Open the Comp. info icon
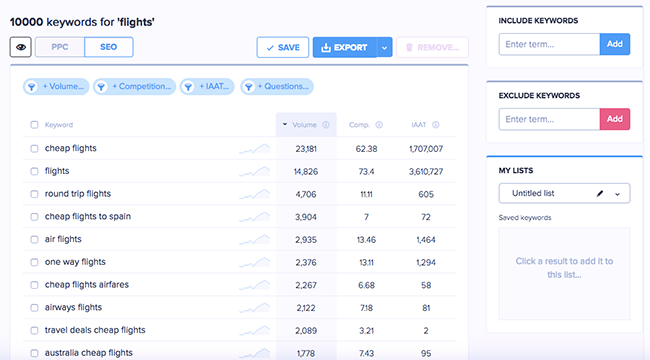The width and height of the screenshot is (650, 360). 379,125
